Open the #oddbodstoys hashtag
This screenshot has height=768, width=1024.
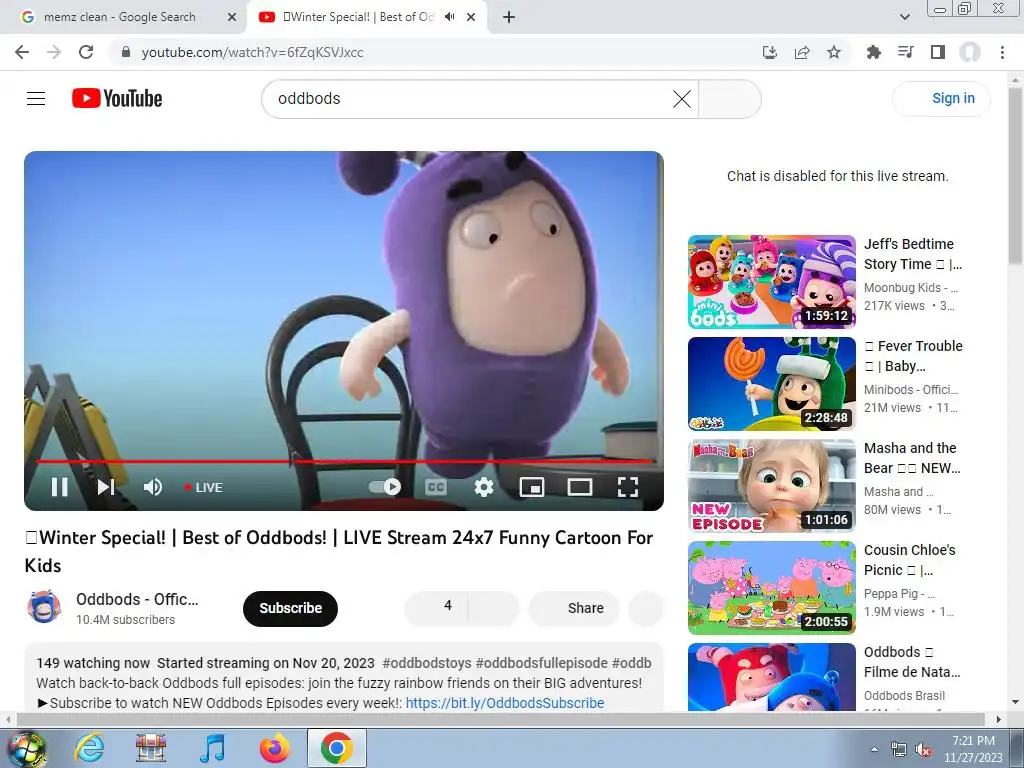pos(426,663)
